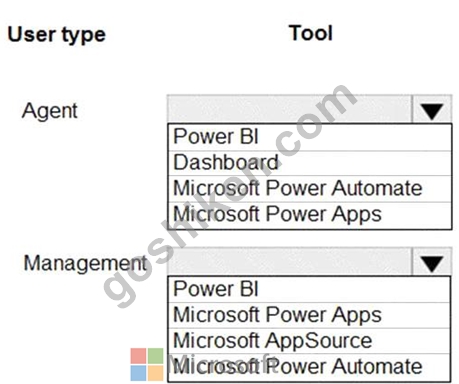Open the Agent tool dropdown arrow
The width and height of the screenshot is (459, 384).
[x=432, y=110]
